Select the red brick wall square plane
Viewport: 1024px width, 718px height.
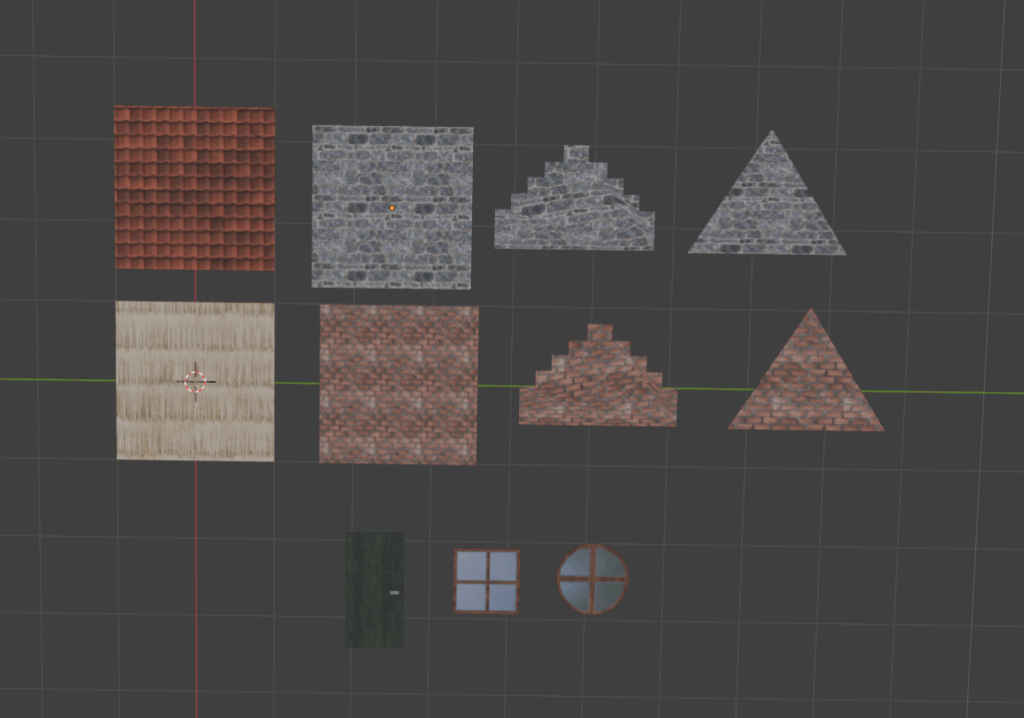[398, 385]
